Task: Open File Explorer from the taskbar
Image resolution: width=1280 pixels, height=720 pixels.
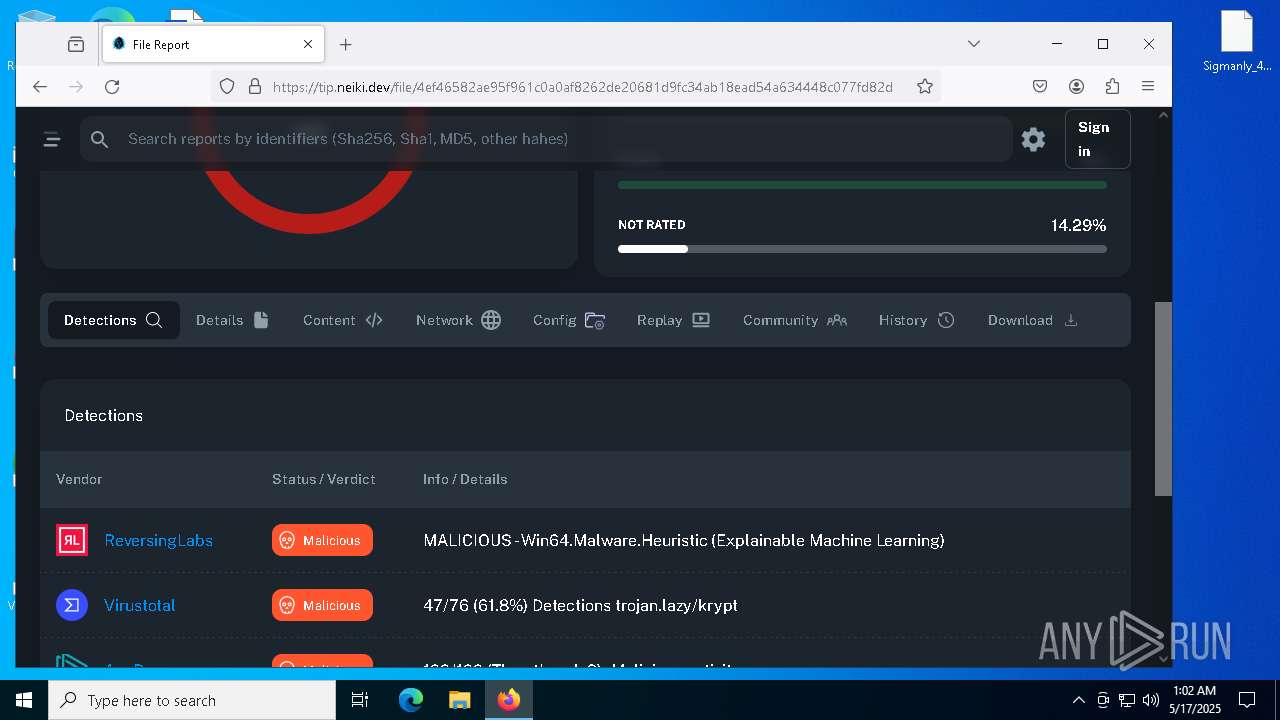Action: coord(459,700)
